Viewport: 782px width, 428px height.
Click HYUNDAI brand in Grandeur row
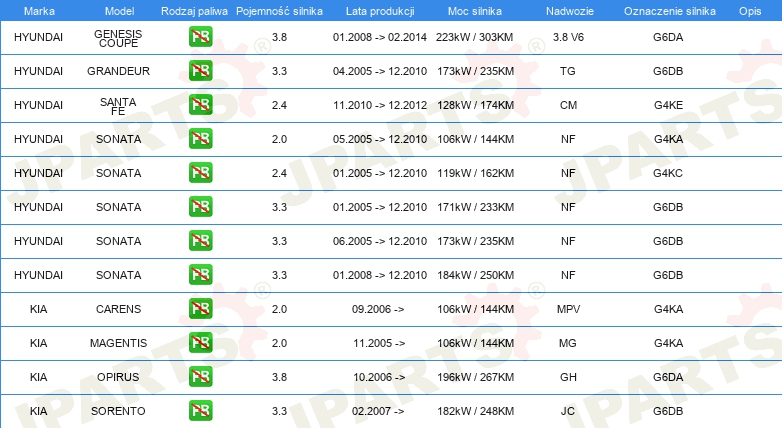(38, 71)
